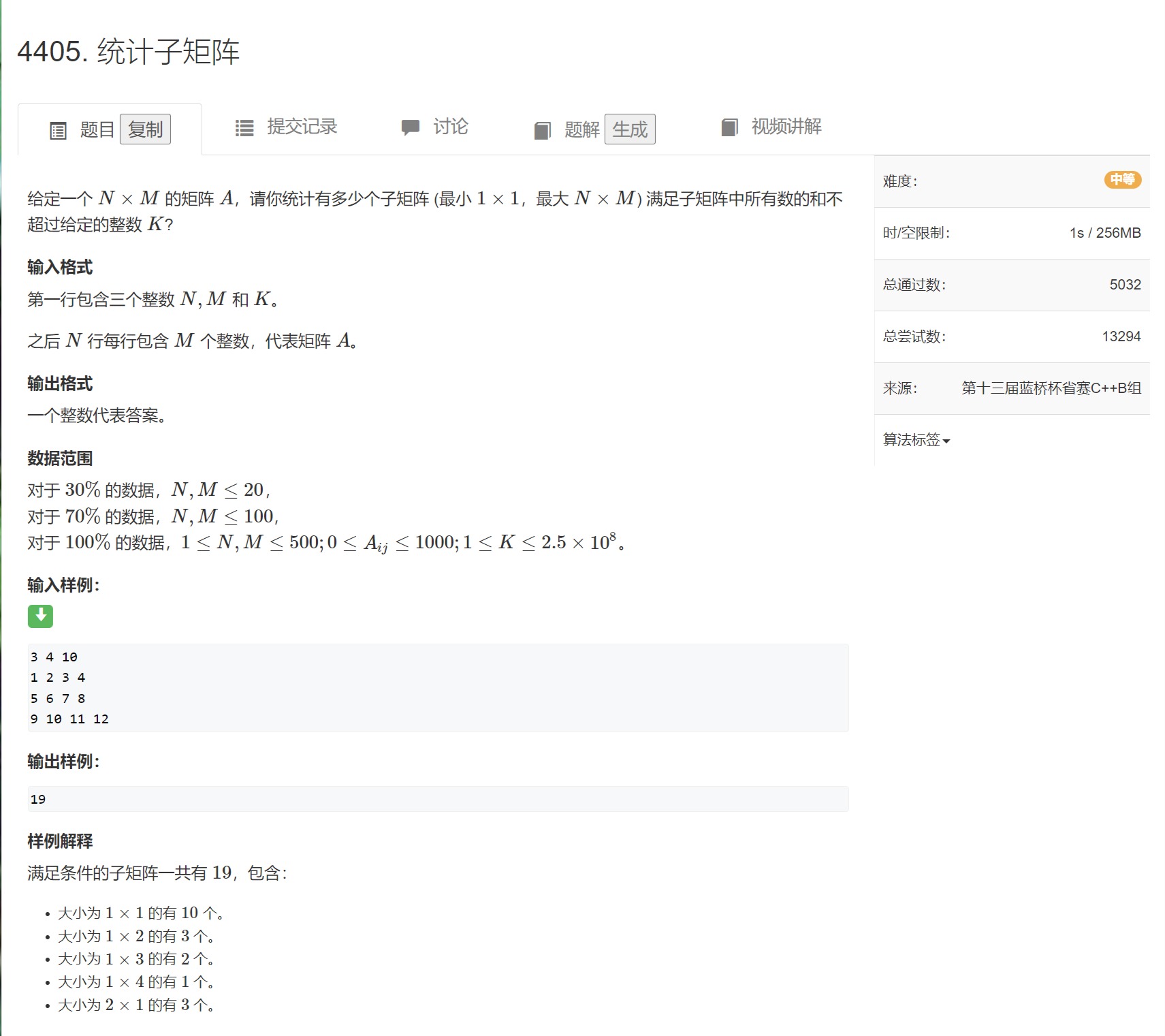The width and height of the screenshot is (1165, 1036).
Task: Click the line 满足条件的子矩阵一共有 19
Action: coord(157,873)
